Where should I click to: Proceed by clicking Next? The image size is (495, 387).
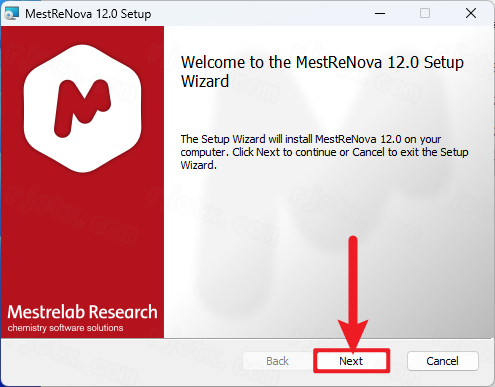[351, 361]
